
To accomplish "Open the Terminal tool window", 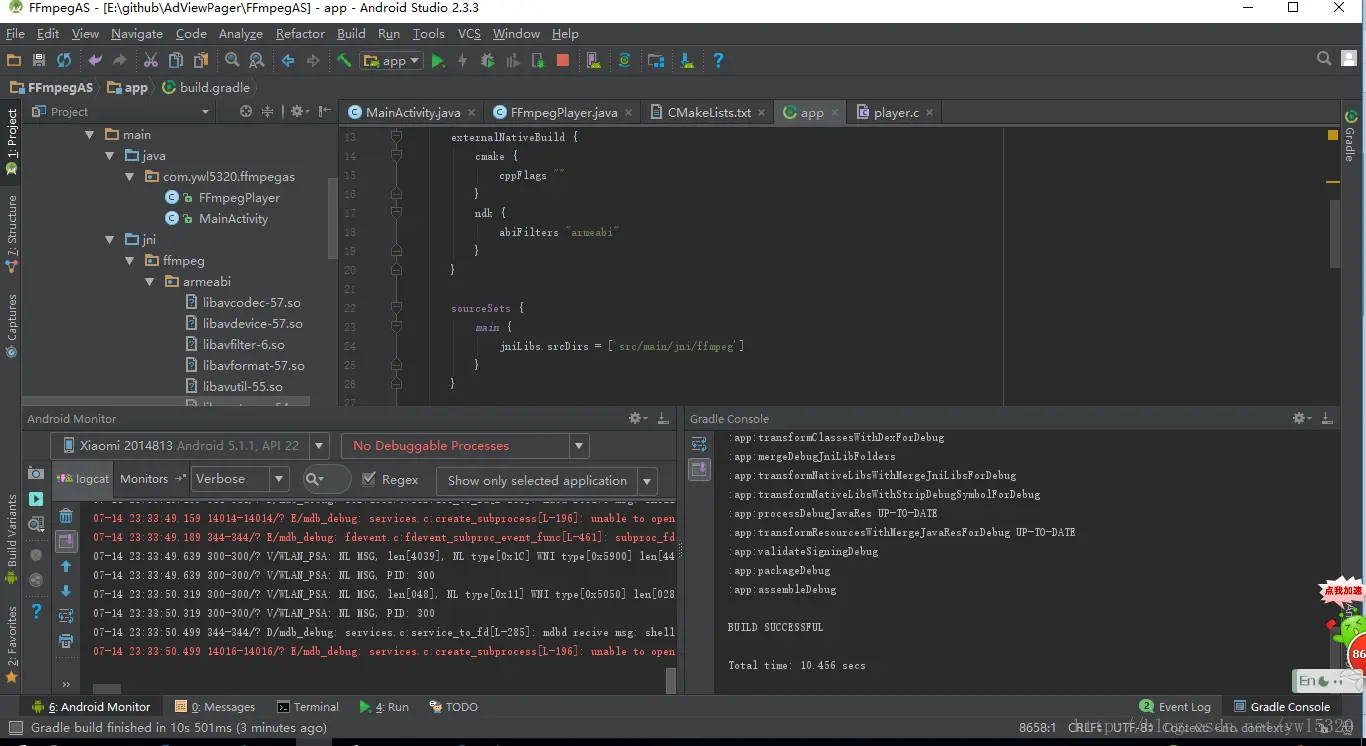I will tap(308, 707).
